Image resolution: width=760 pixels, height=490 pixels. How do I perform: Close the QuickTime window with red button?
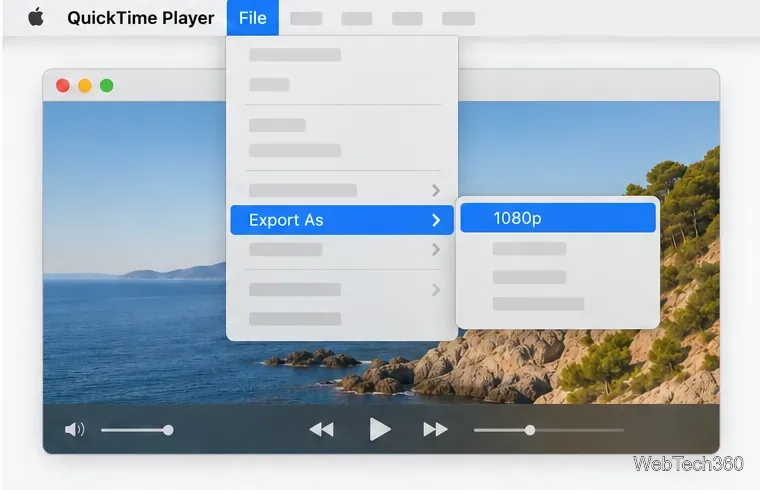(63, 86)
